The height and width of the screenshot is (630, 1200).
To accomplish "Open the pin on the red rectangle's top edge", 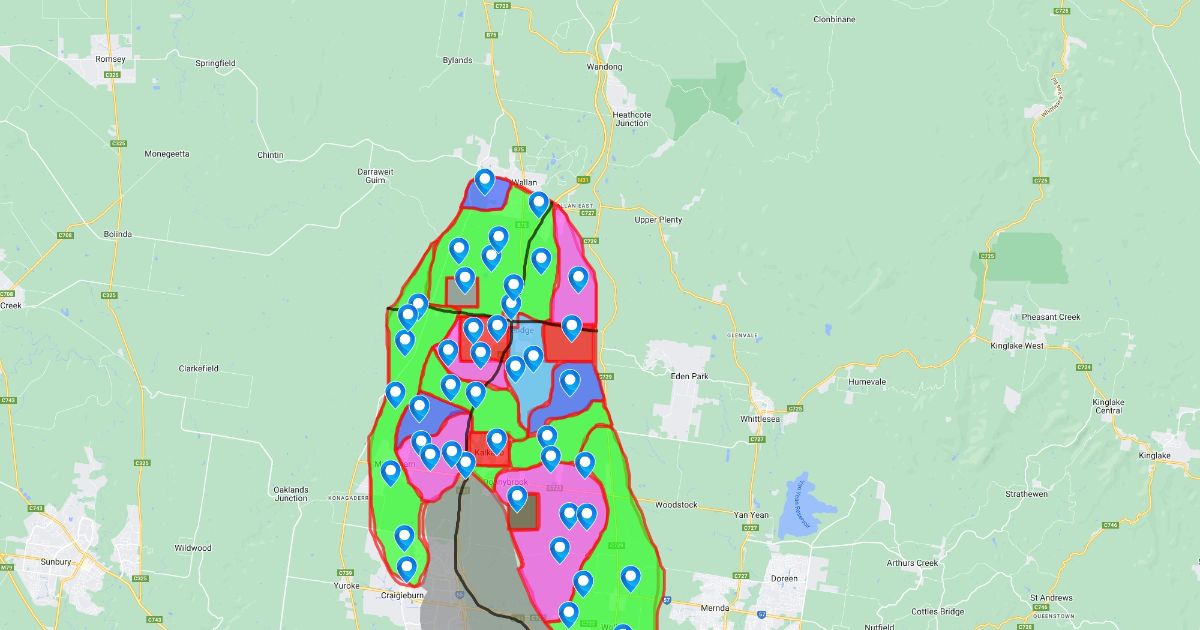I will 571,326.
